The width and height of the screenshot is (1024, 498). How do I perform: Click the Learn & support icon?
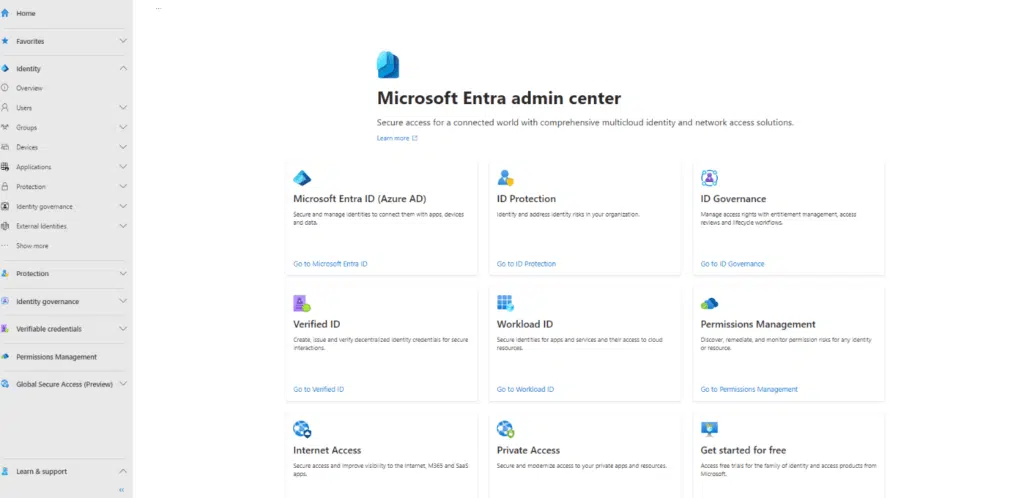pos(5,471)
